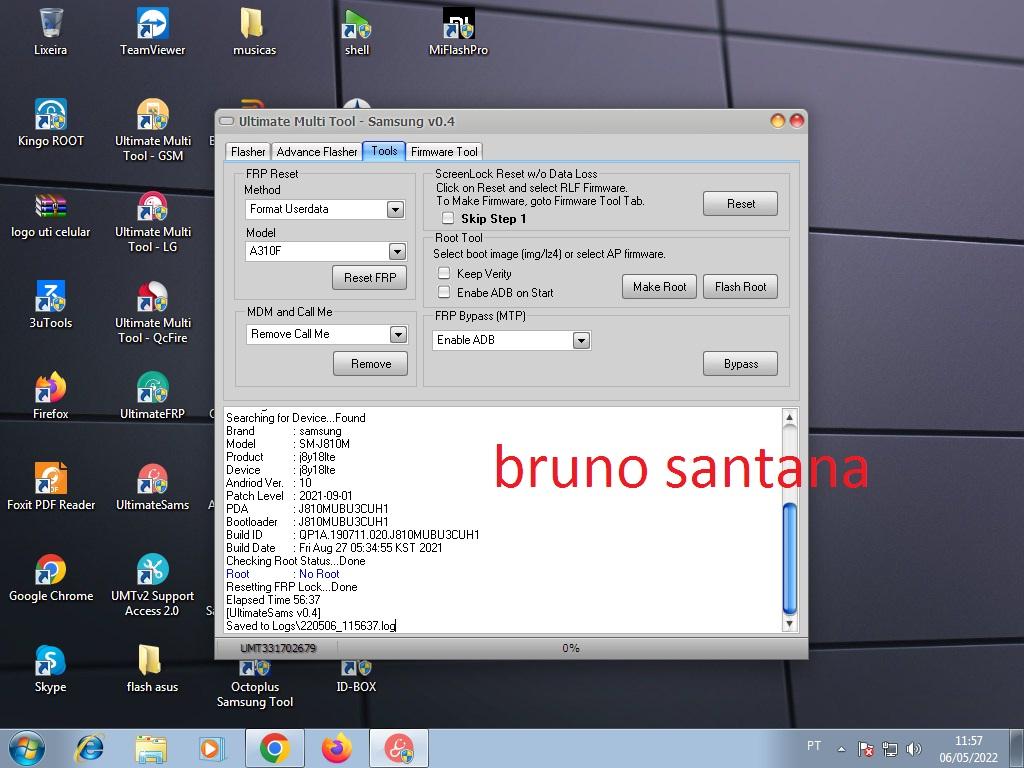
Task: Open the musicas folder
Action: coord(254,31)
